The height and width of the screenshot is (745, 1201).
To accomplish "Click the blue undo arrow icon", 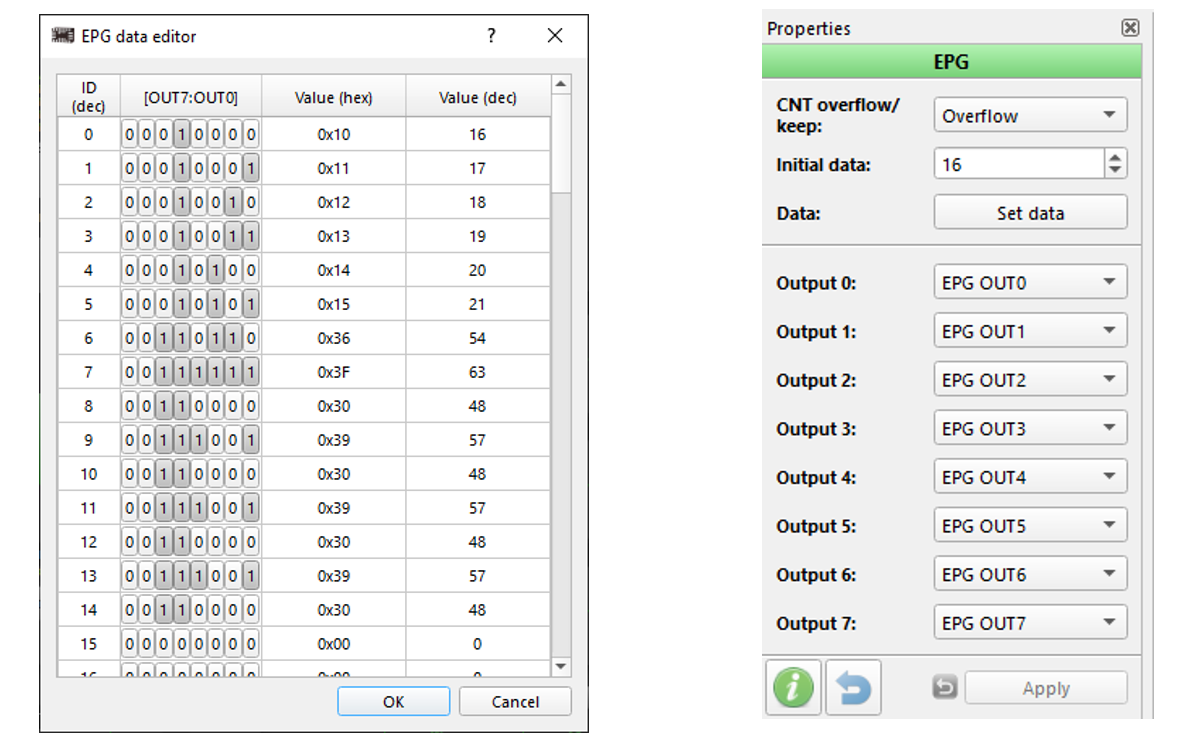I will point(853,688).
